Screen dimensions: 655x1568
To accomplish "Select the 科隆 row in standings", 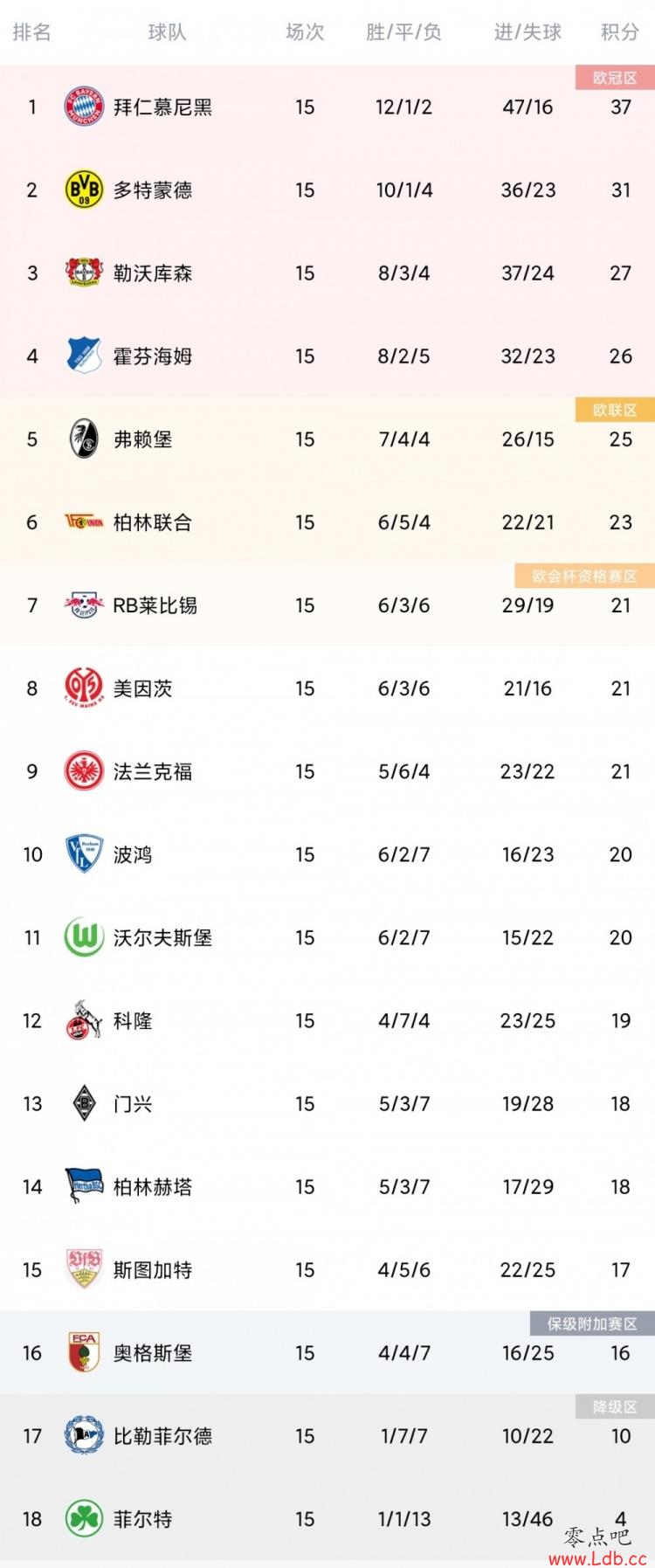I will 327,1020.
